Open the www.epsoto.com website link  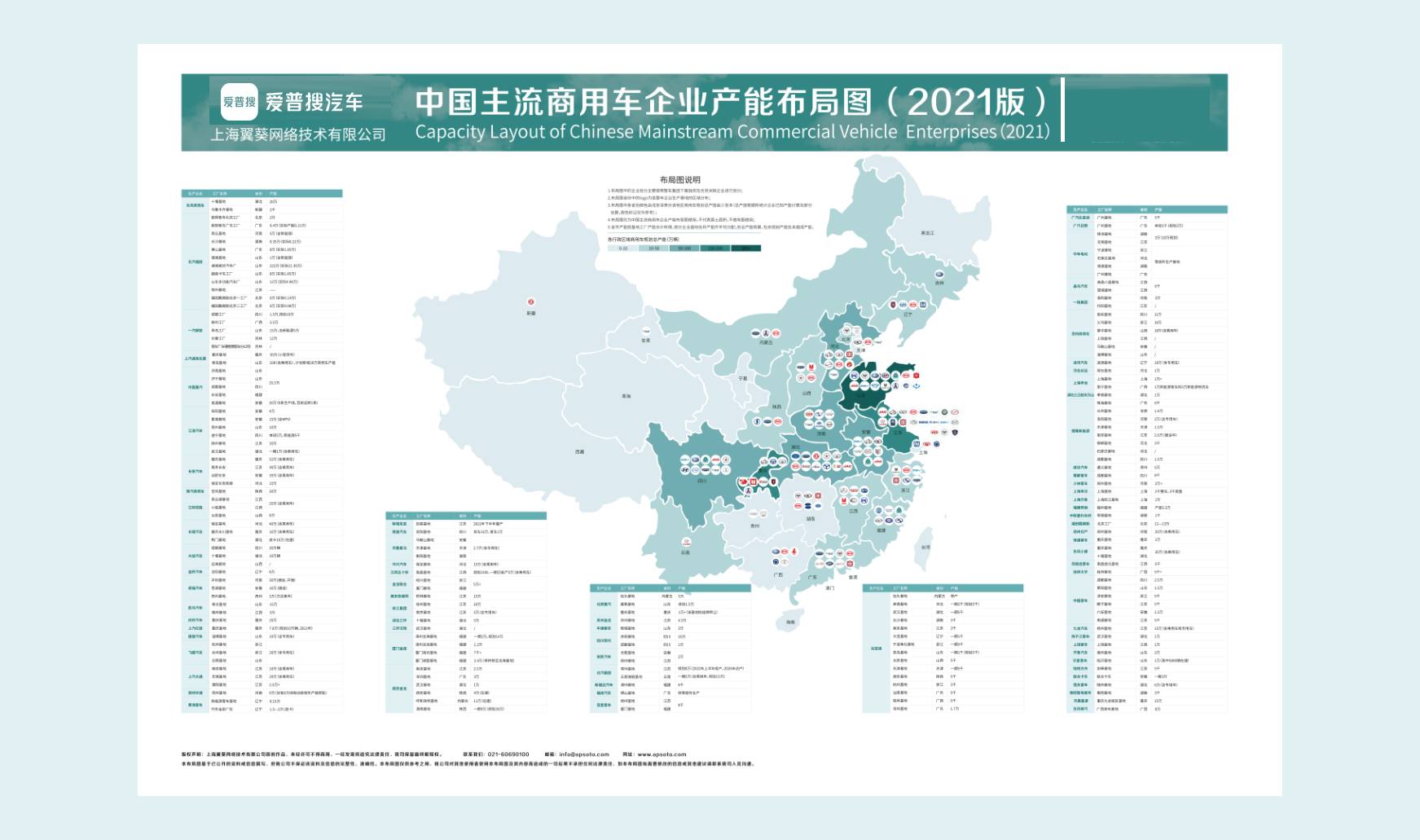click(x=662, y=754)
